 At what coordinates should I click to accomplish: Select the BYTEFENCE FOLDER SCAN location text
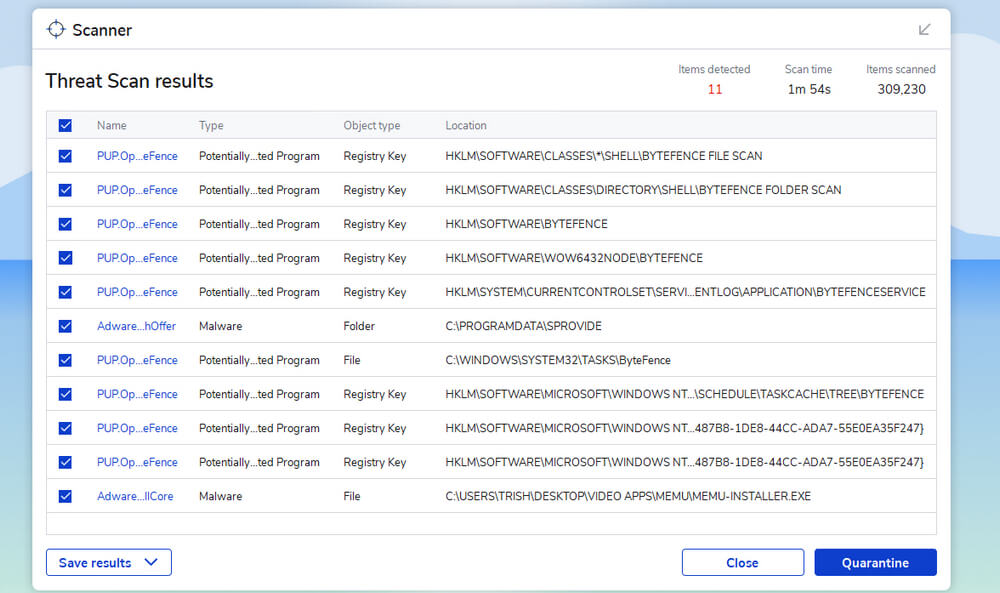(x=643, y=190)
